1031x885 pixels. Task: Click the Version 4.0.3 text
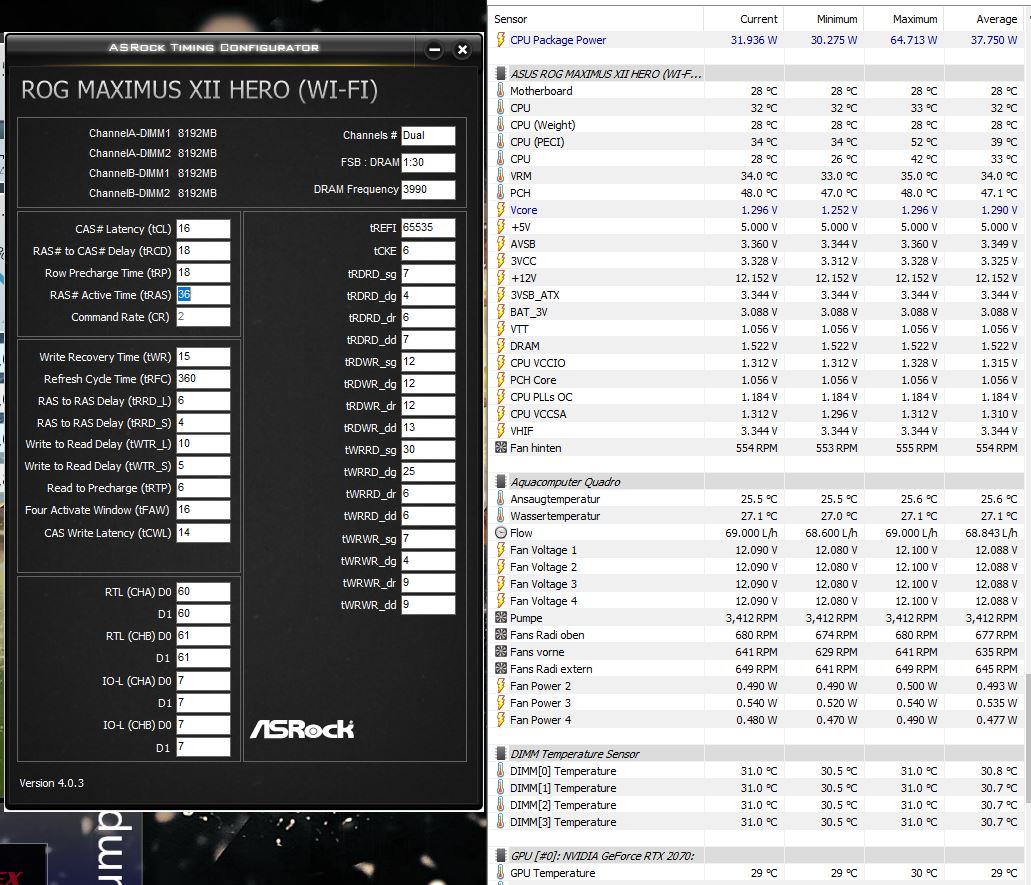[51, 783]
